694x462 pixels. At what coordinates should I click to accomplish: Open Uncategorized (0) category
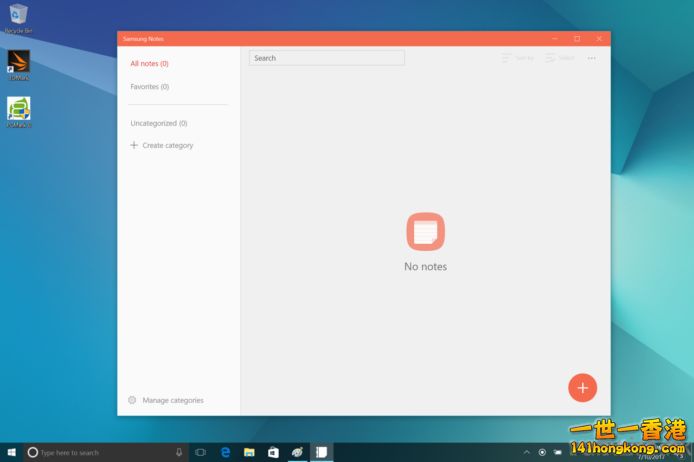(158, 123)
